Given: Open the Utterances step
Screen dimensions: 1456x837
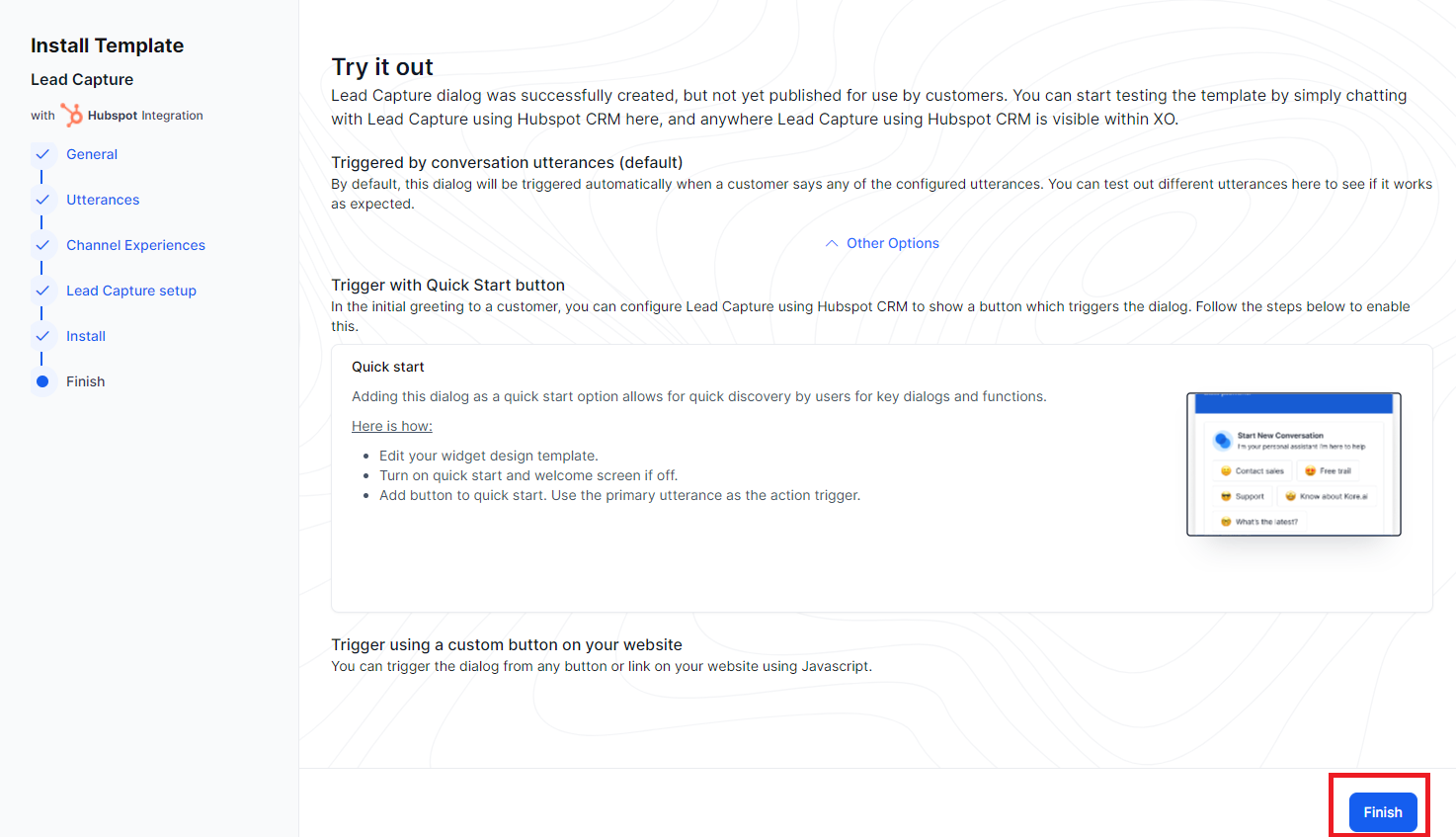Looking at the screenshot, I should coord(103,200).
